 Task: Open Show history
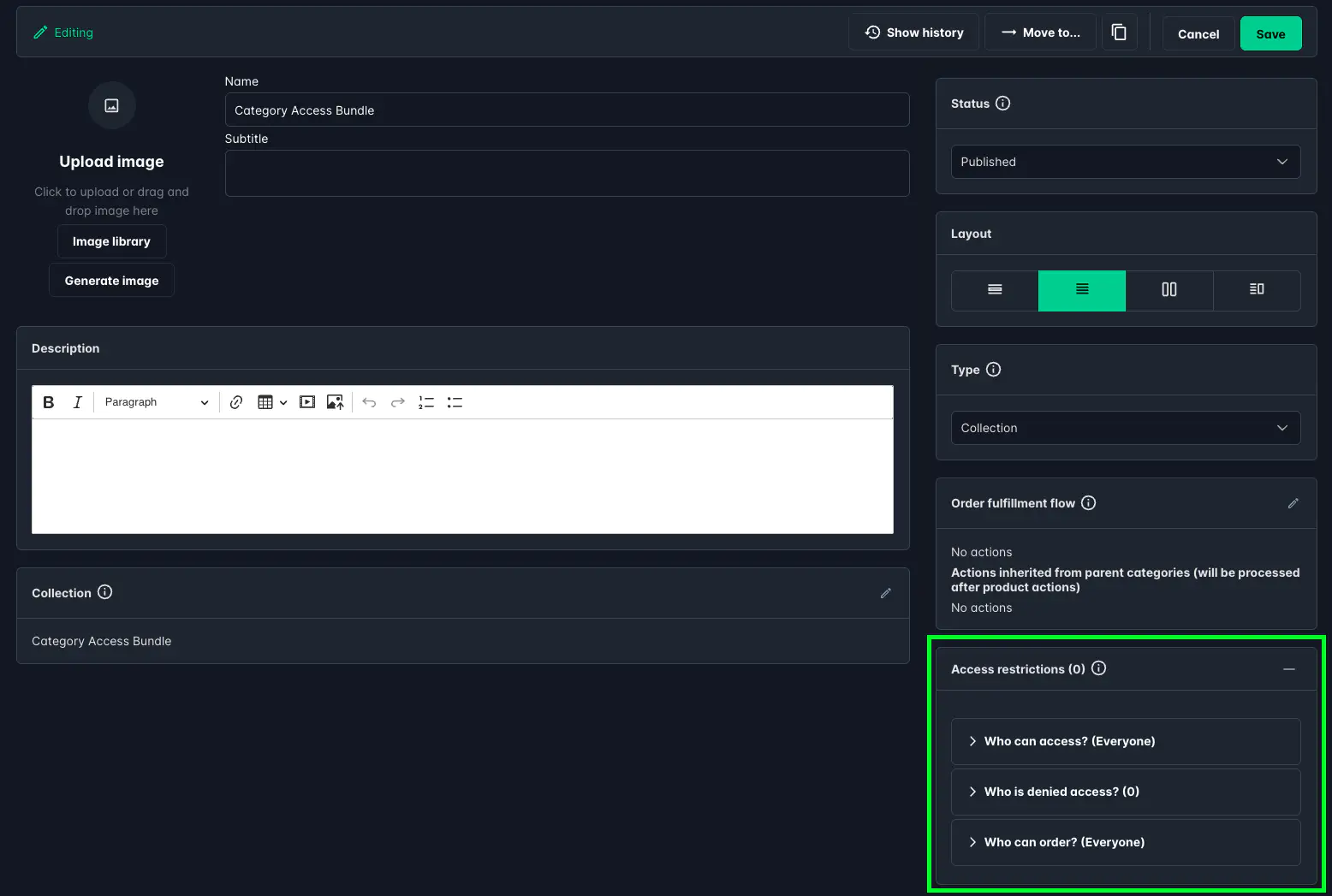(x=913, y=32)
